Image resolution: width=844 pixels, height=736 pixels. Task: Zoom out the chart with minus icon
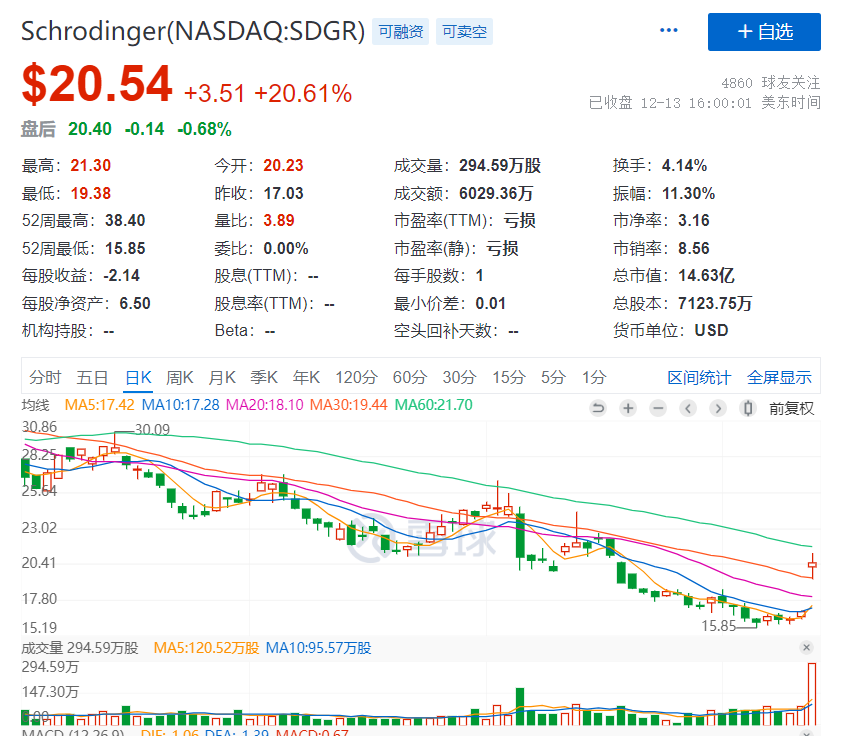(658, 409)
